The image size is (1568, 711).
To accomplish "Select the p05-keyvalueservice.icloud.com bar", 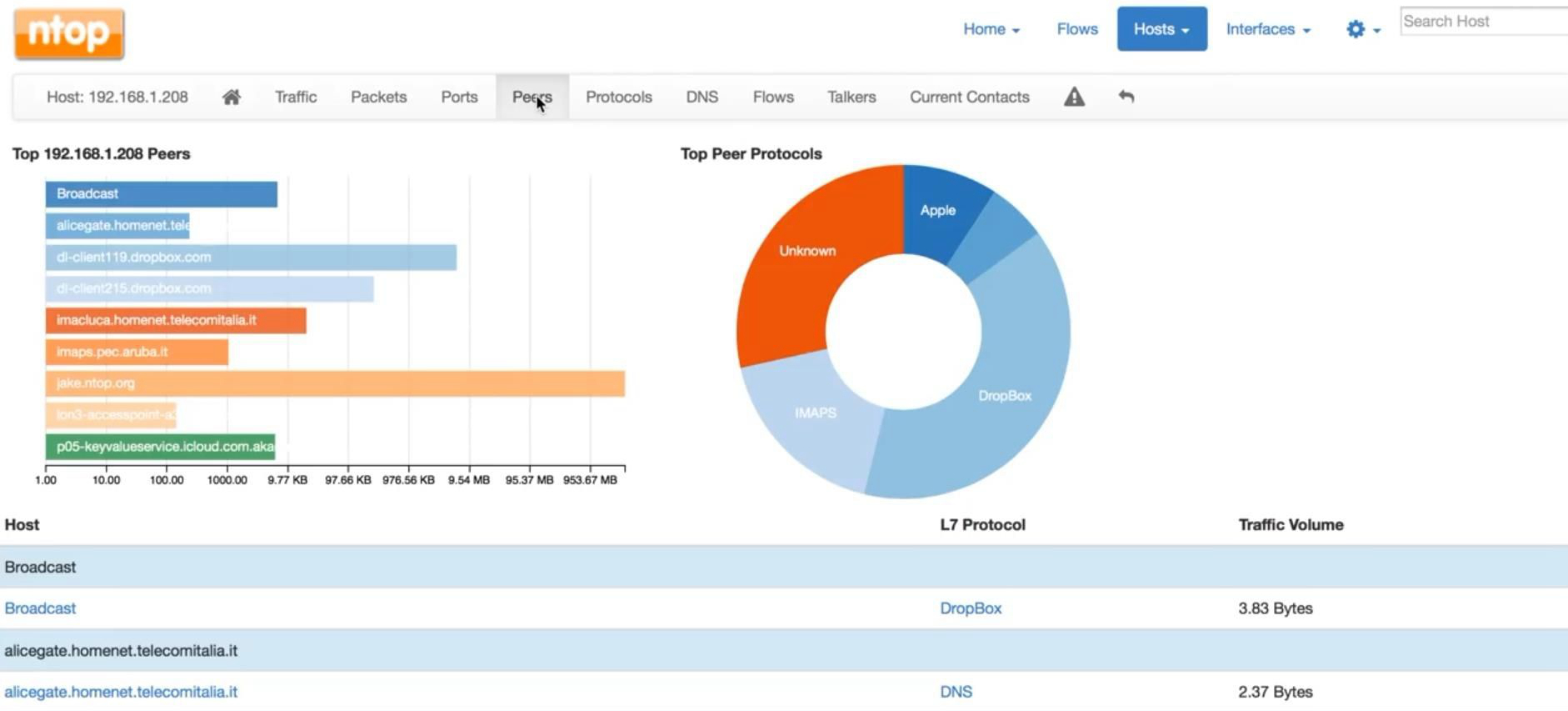I will [x=160, y=446].
